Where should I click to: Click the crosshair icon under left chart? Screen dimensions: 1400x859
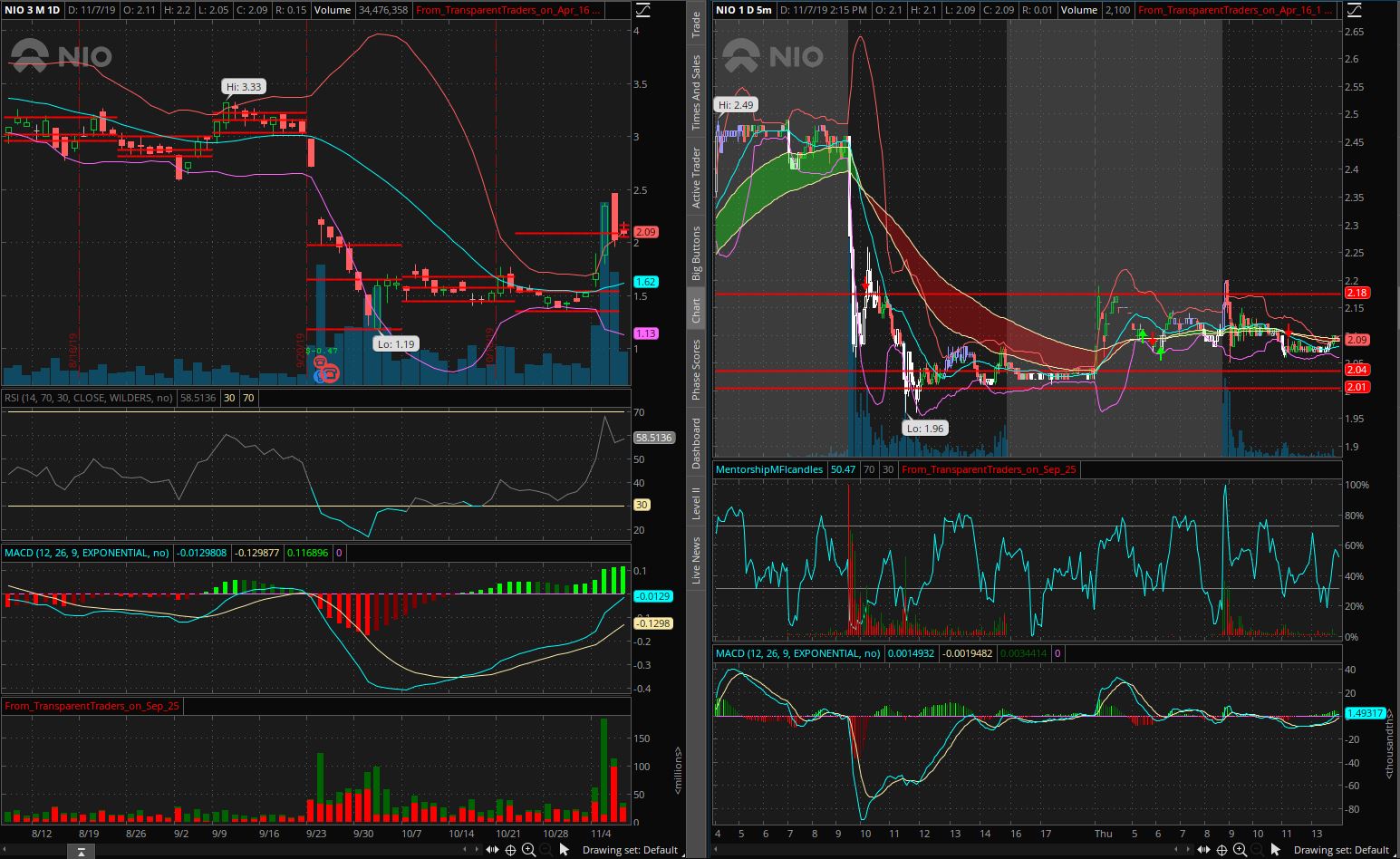pos(510,850)
